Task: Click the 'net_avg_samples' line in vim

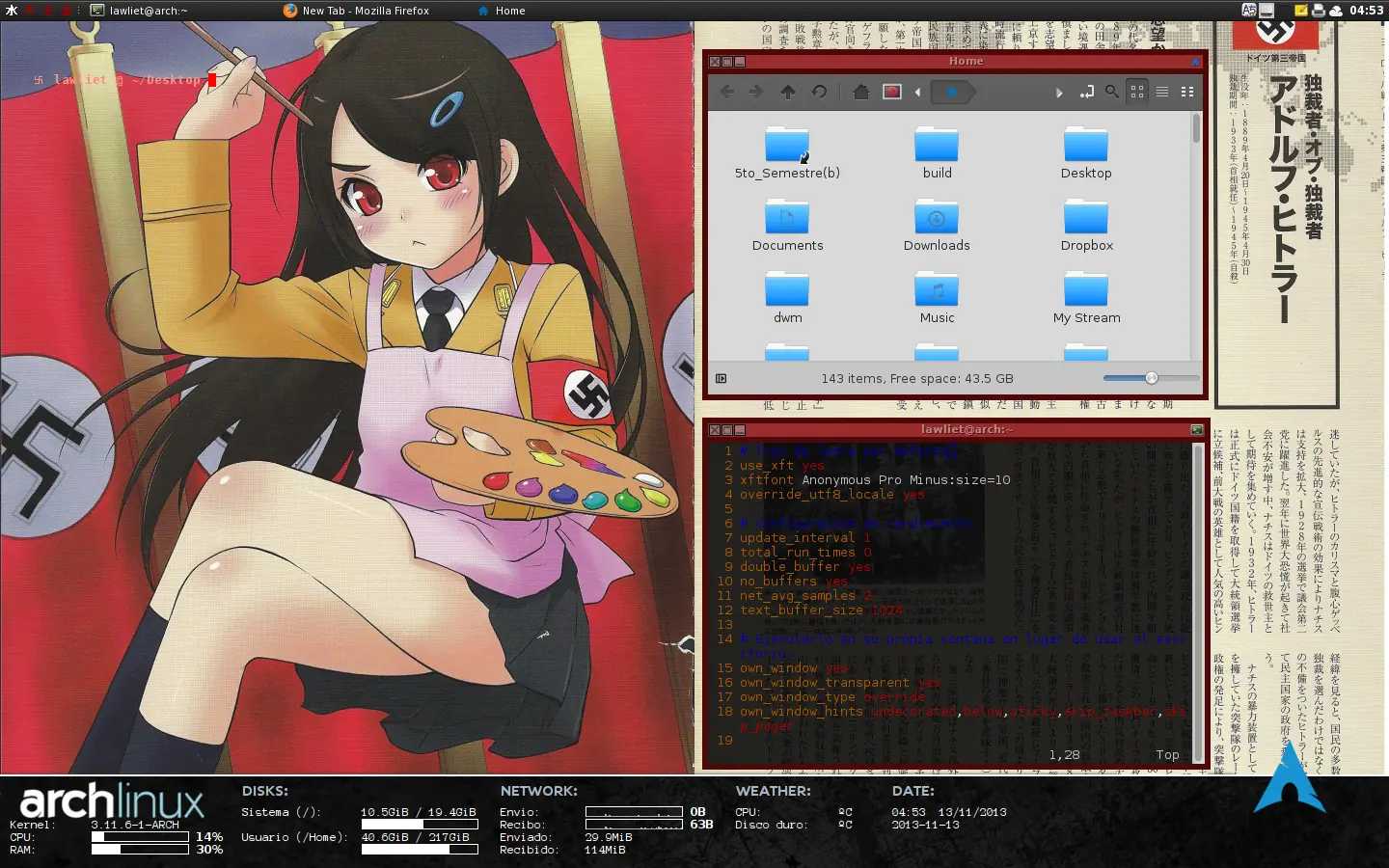Action: pos(805,595)
